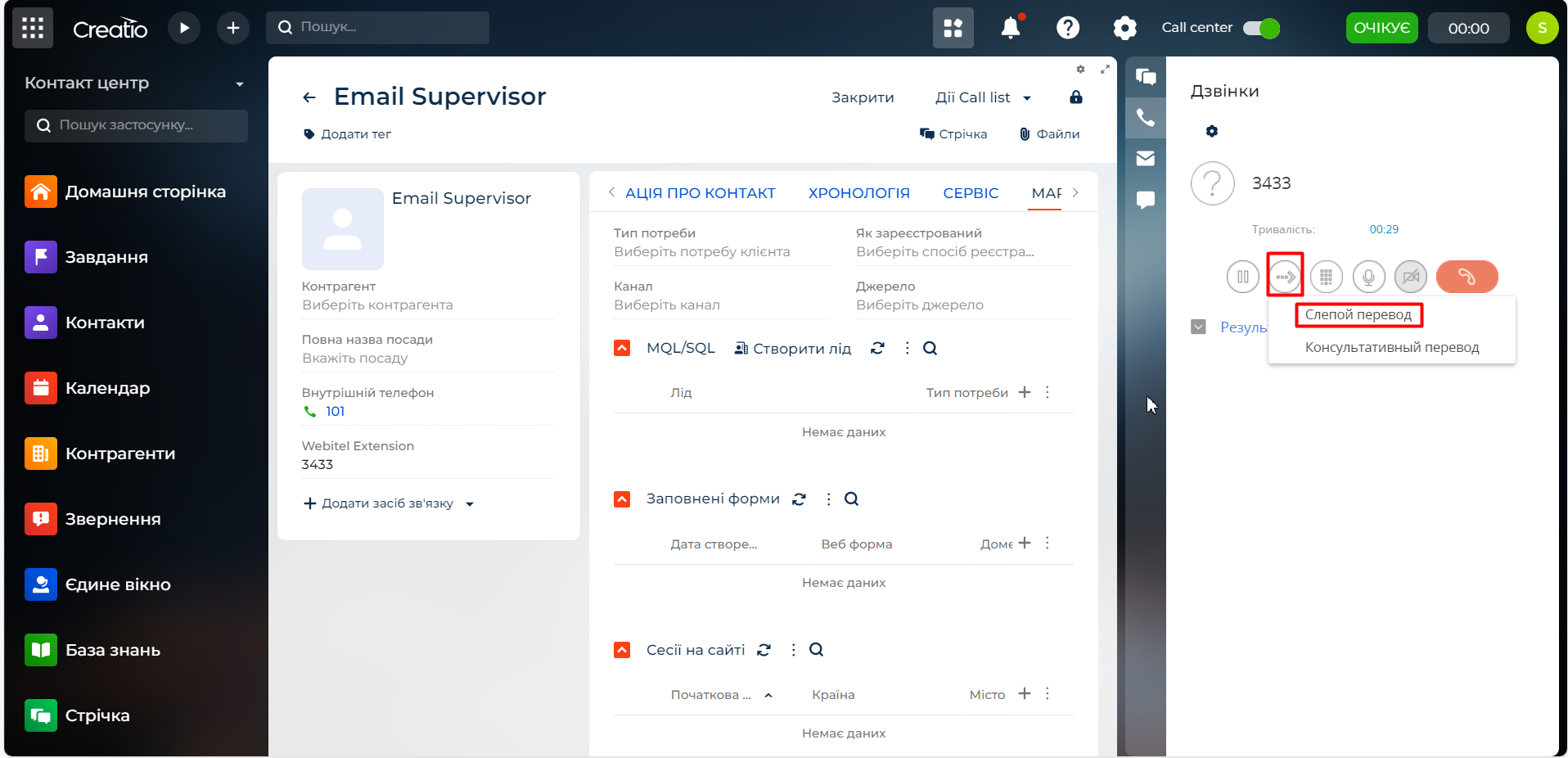Screen dimensions: 1568x758
Task: Switch to the СЕРВІС tab
Action: (x=971, y=193)
